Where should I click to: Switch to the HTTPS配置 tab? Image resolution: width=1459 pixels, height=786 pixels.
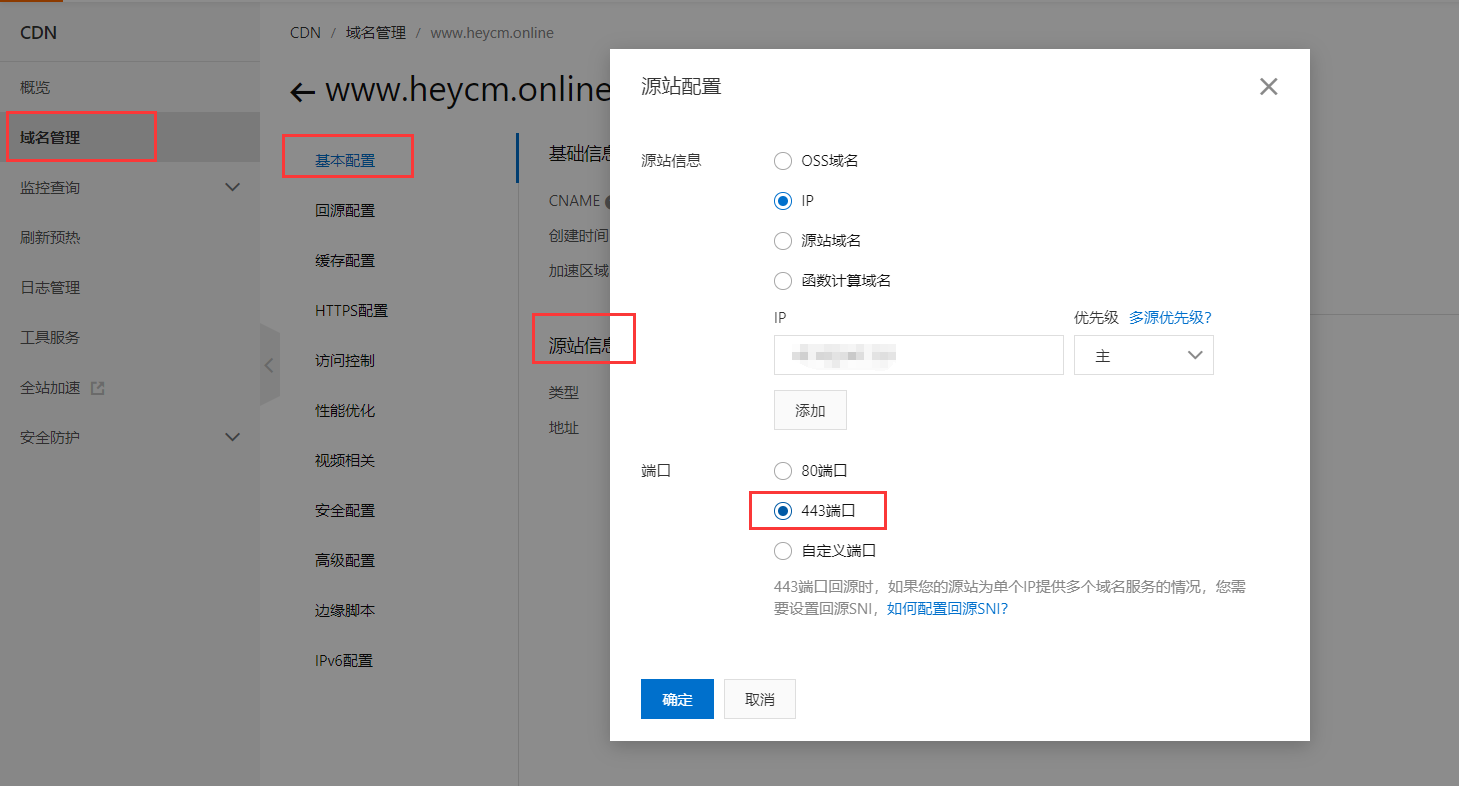point(351,311)
